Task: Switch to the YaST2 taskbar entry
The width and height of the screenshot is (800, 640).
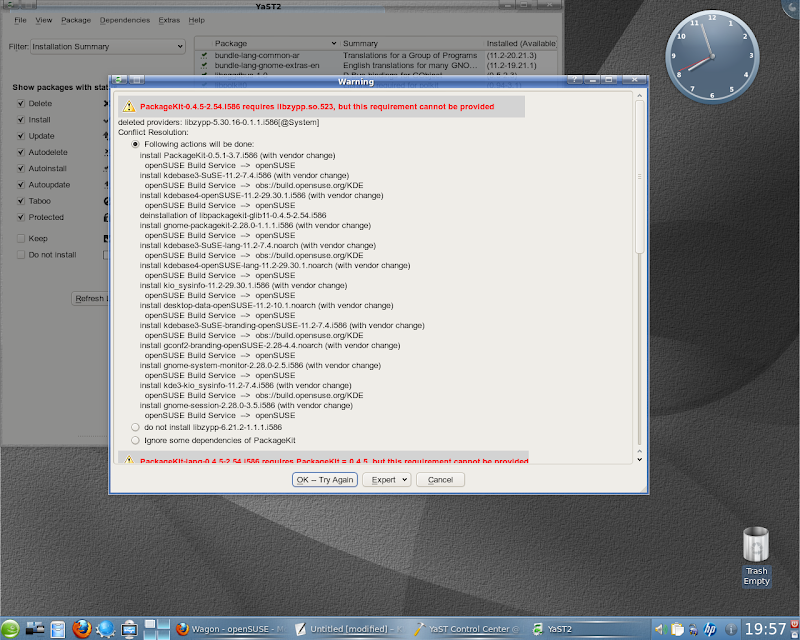Action: pyautogui.click(x=588, y=629)
